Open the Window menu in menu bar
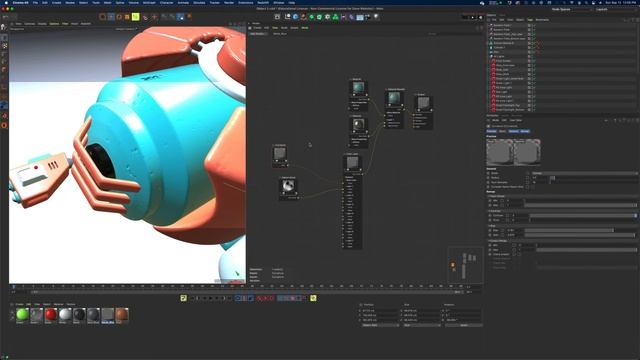The width and height of the screenshot is (640, 360). (x=279, y=2)
